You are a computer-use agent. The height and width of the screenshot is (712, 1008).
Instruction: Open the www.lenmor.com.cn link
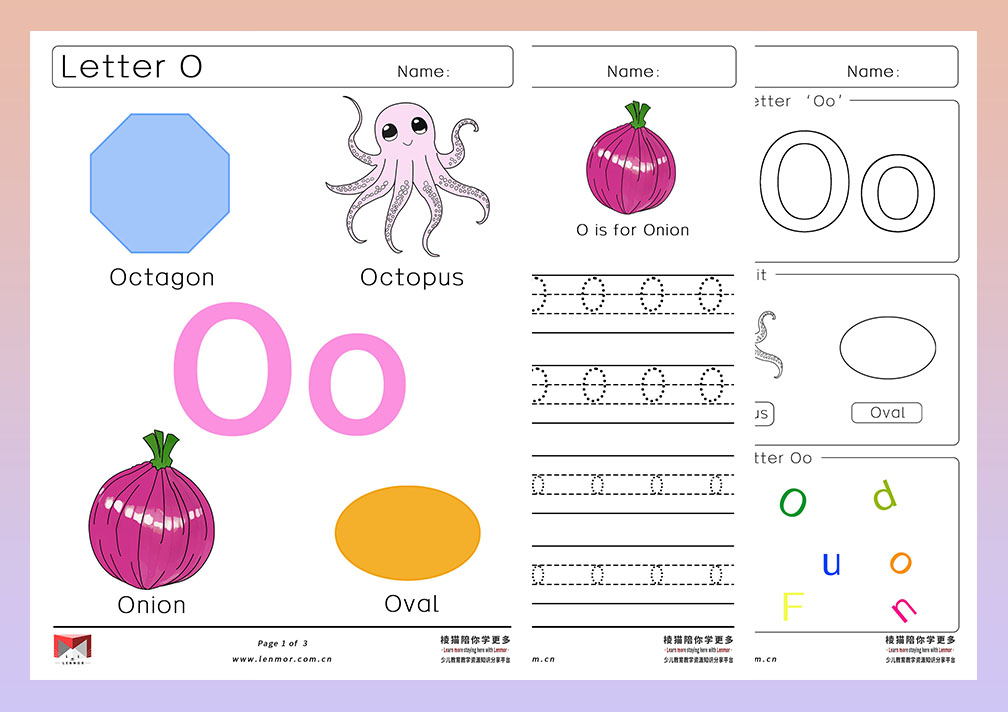(x=282, y=659)
